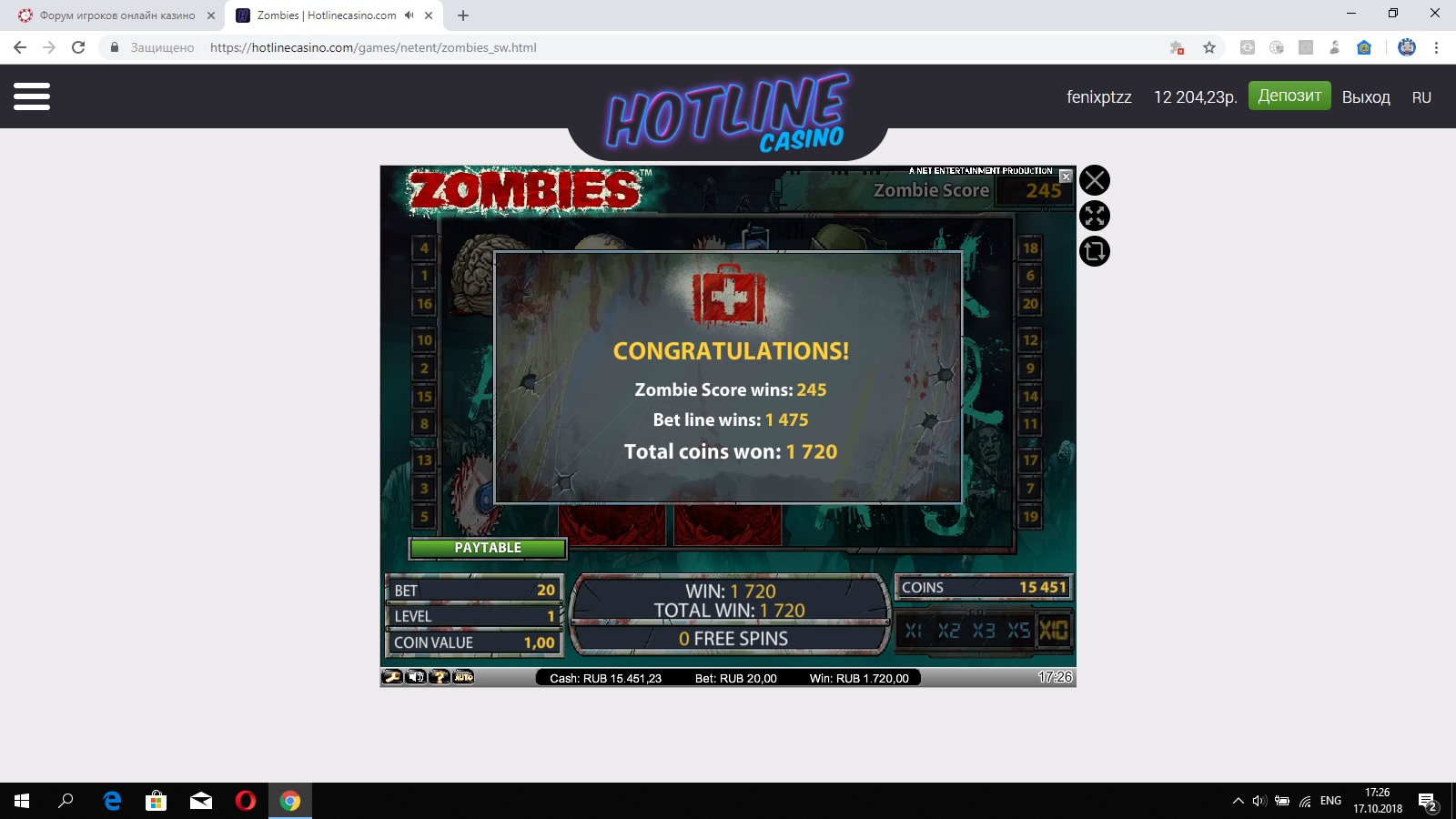The height and width of the screenshot is (819, 1456).
Task: Open game help via the question mark icon
Action: tap(440, 677)
